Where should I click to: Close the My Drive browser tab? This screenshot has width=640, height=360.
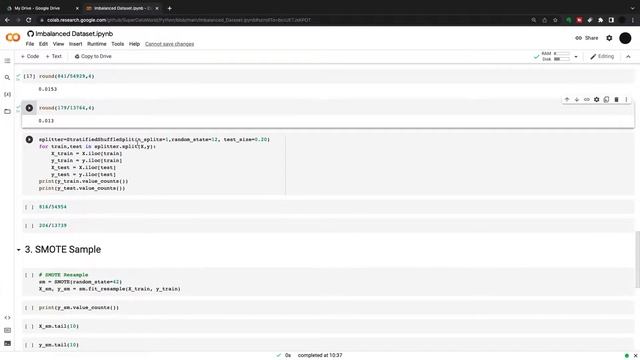click(x=77, y=8)
